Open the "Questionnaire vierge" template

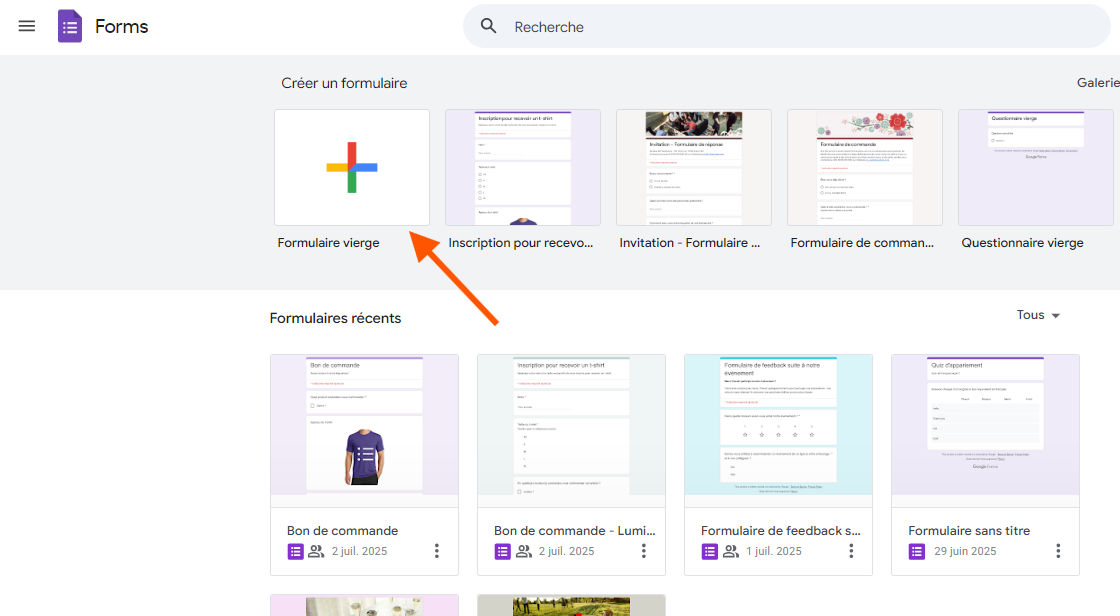coord(1035,167)
